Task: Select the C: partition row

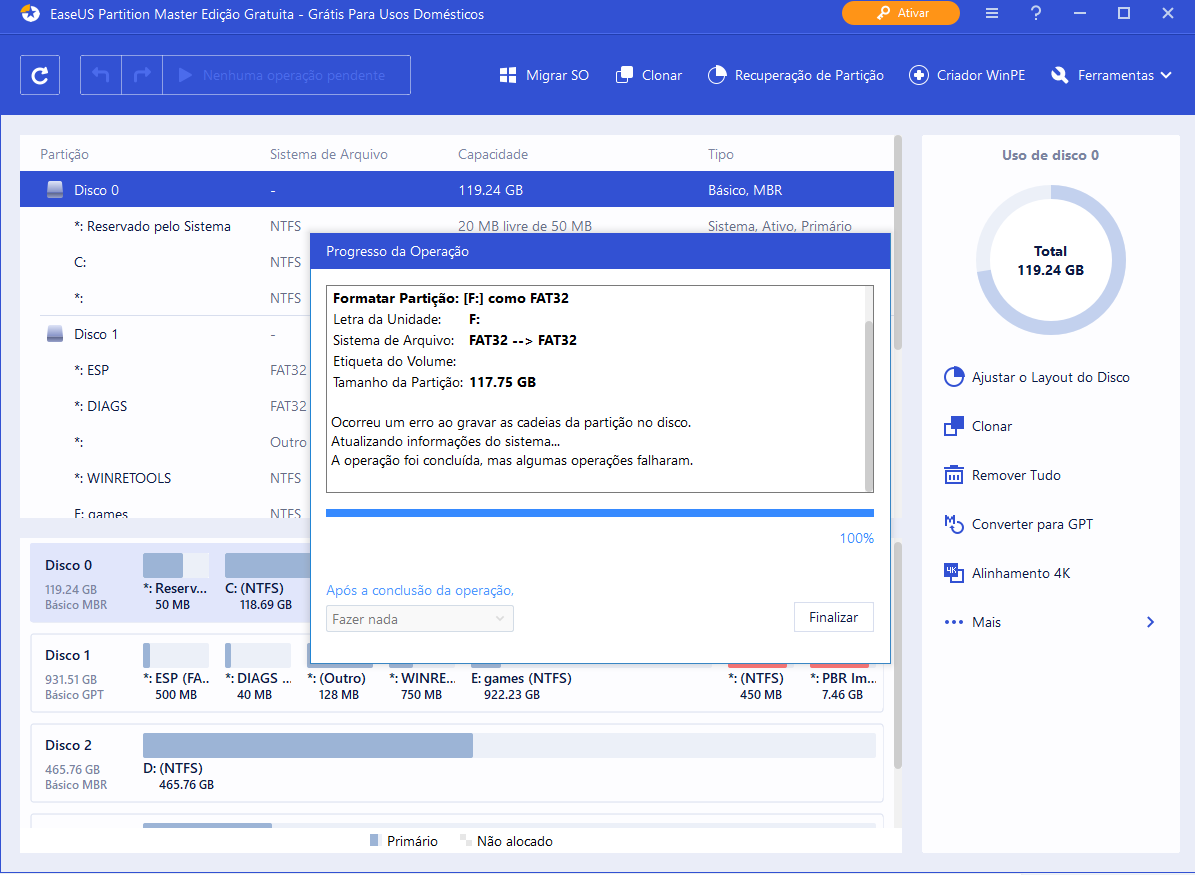Action: coord(165,262)
